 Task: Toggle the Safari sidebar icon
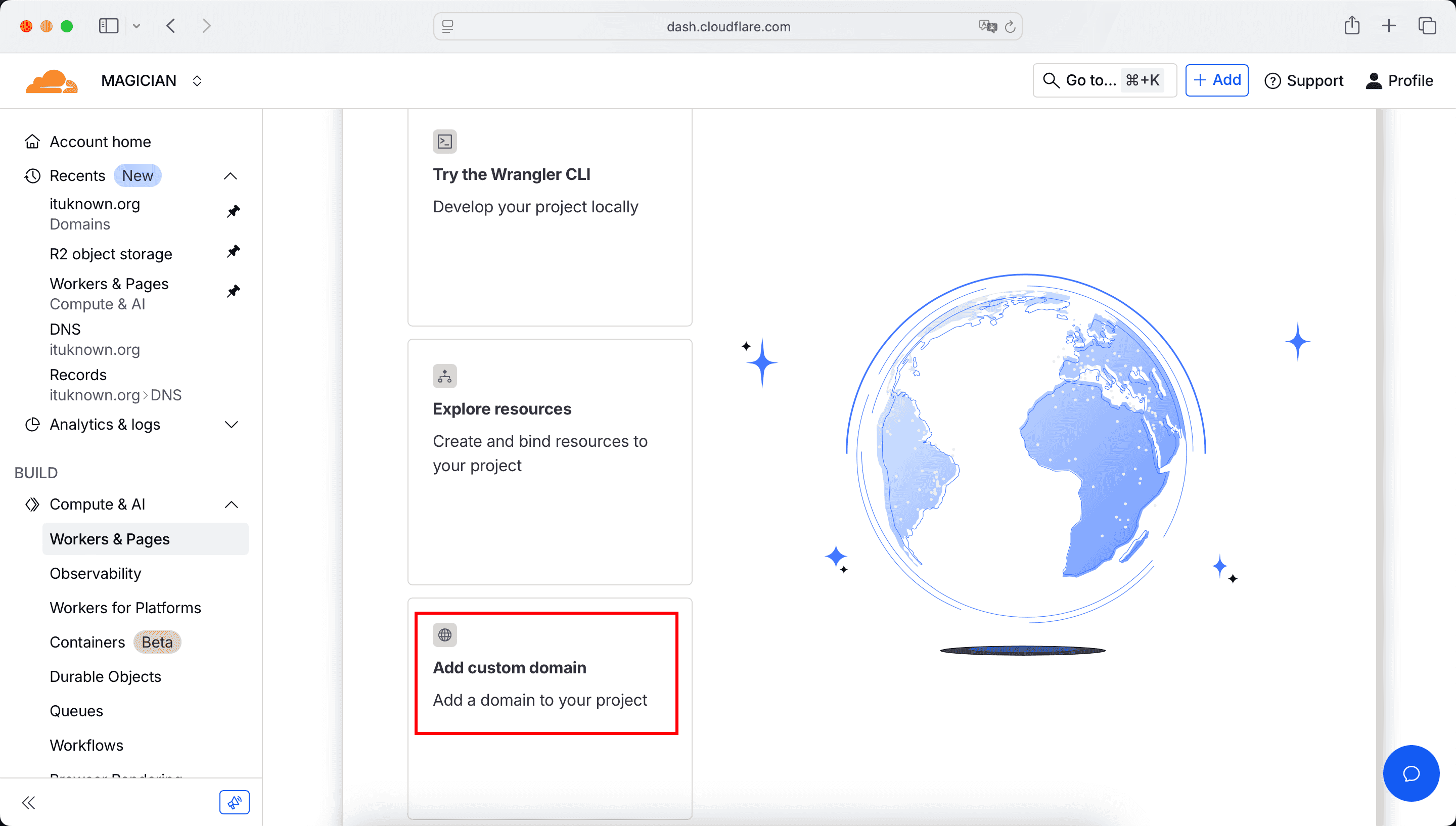point(108,26)
